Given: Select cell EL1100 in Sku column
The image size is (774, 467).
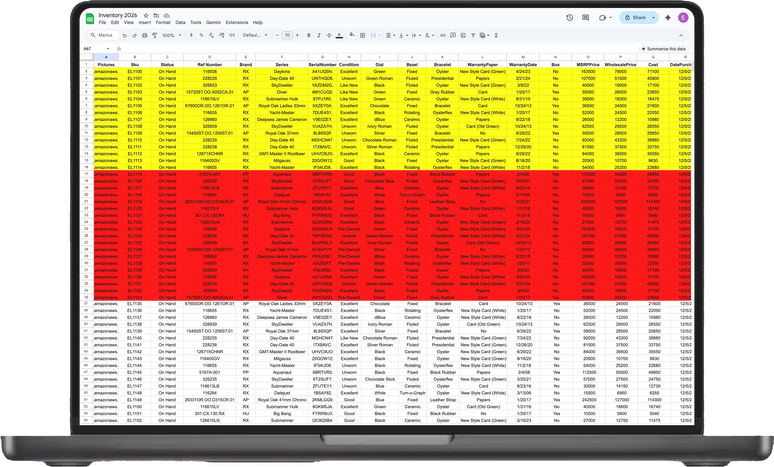Looking at the screenshot, I should coord(134,72).
